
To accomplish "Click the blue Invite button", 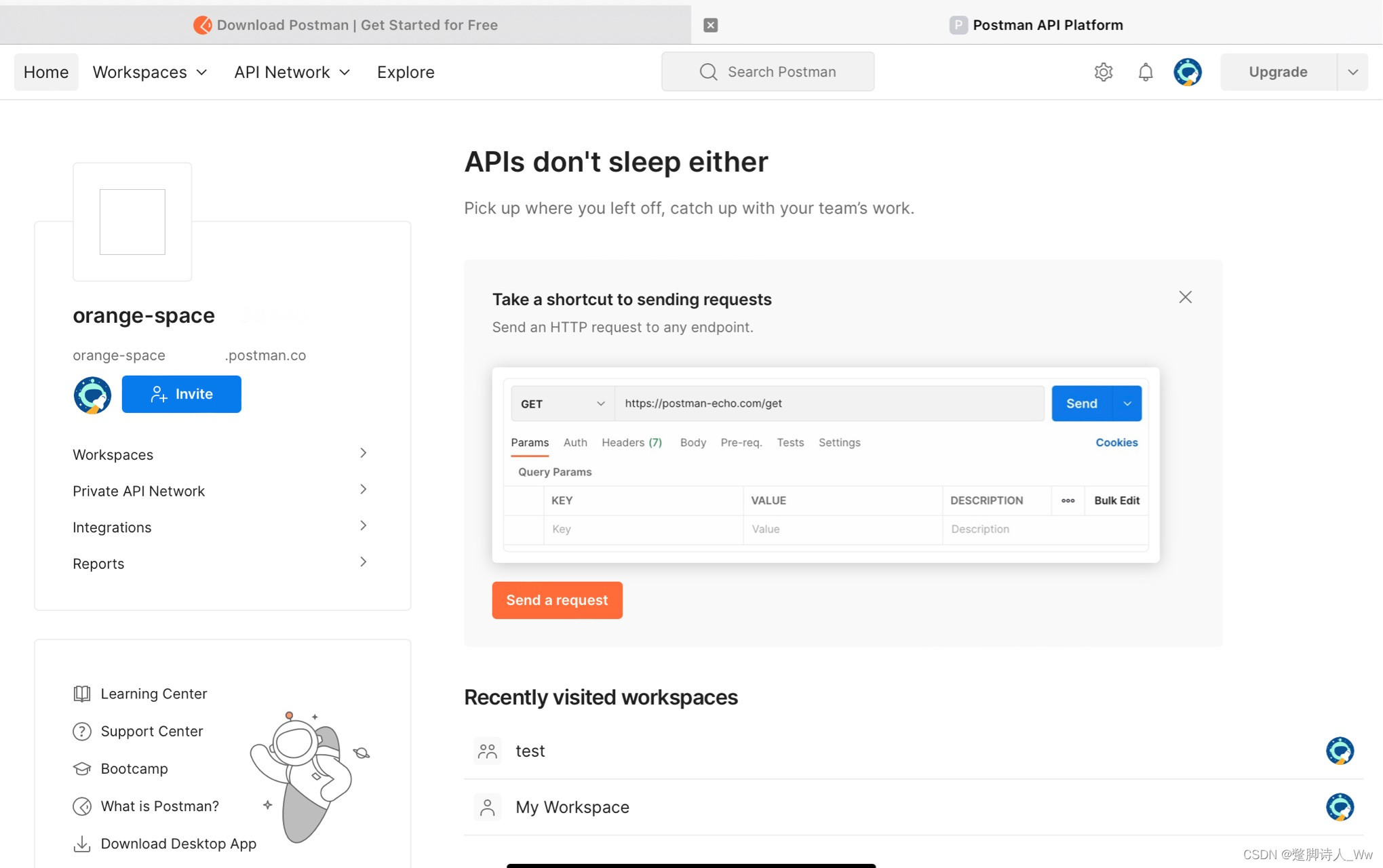I will (x=181, y=394).
